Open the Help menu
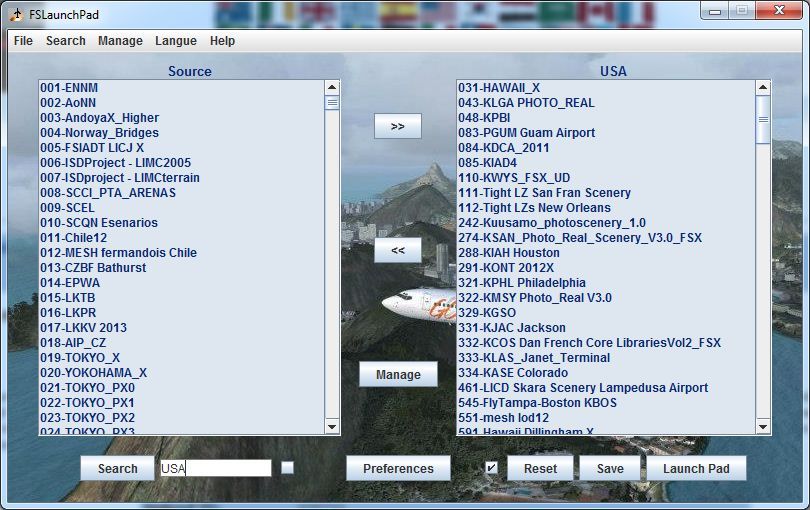Viewport: 810px width, 510px height. pyautogui.click(x=222, y=41)
